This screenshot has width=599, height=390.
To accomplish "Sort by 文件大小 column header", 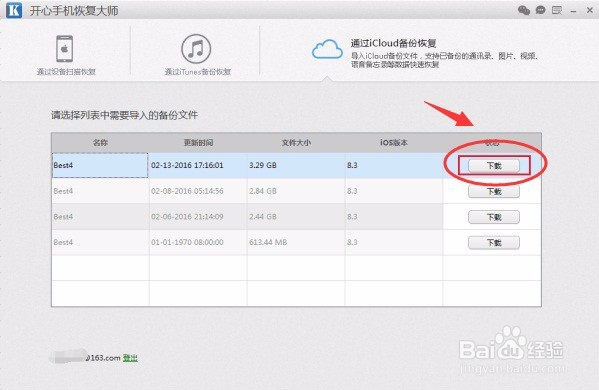I will point(296,143).
